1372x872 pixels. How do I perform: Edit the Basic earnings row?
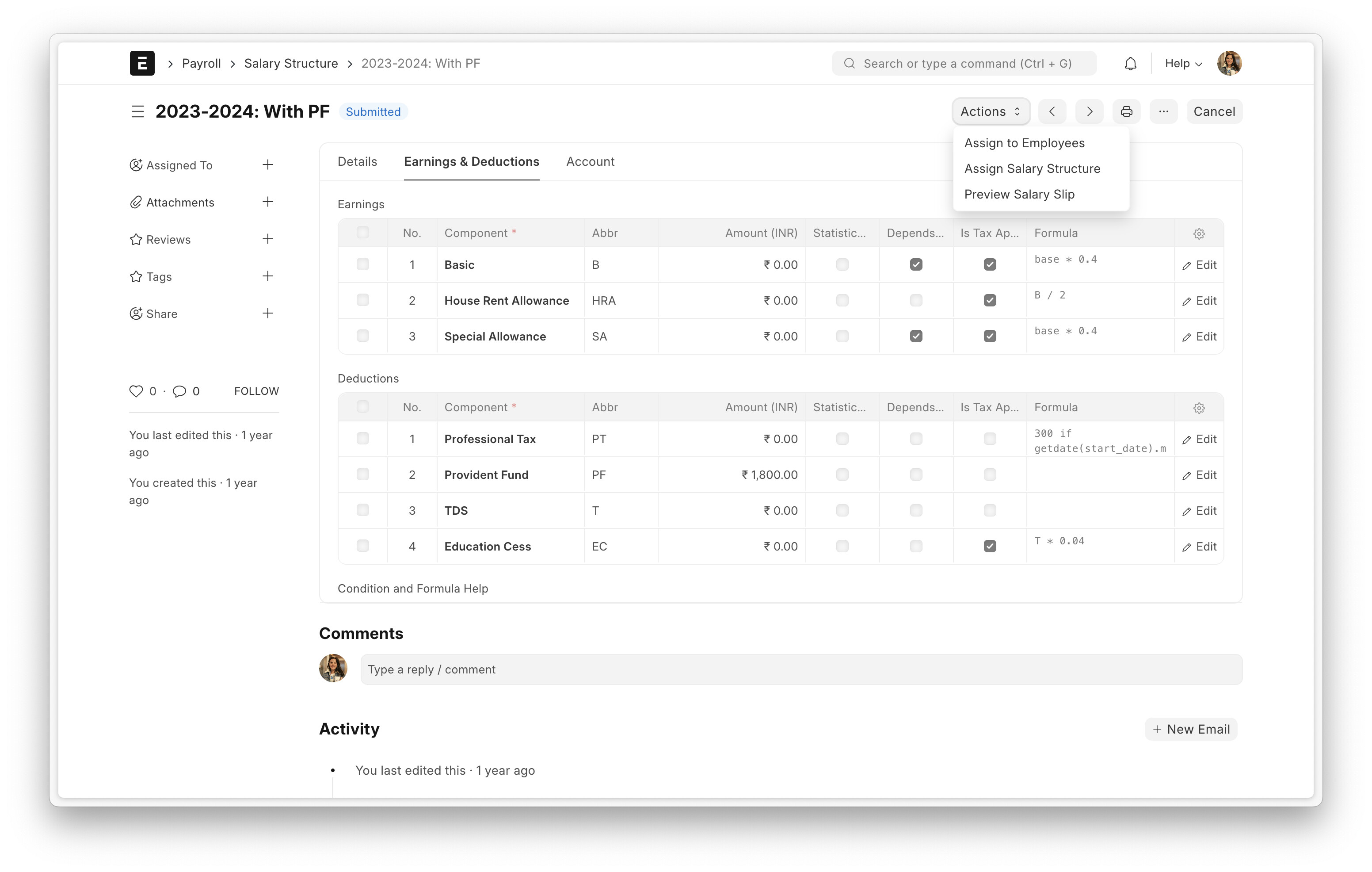tap(1199, 265)
